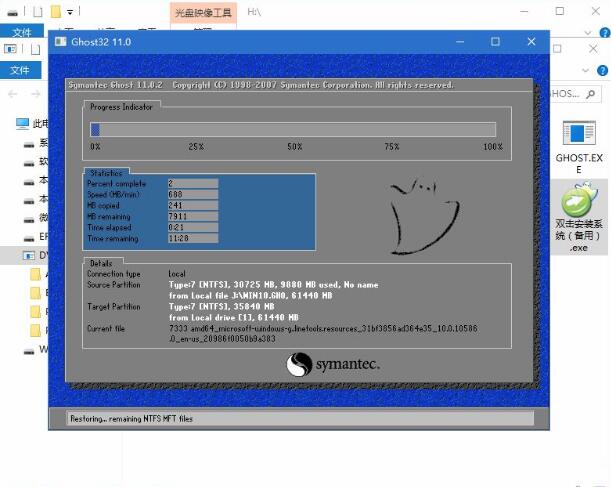This screenshot has height=487, width=611.
Task: Click the Symantec logo in Ghost window
Action: pyautogui.click(x=333, y=365)
